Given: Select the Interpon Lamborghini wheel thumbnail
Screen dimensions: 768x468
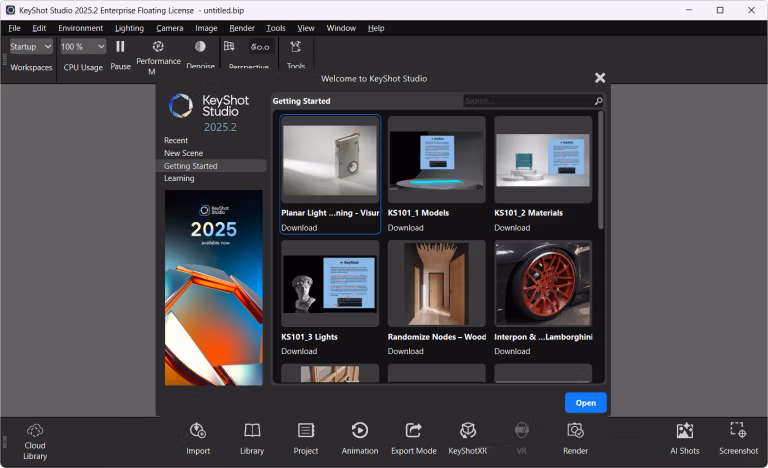Looking at the screenshot, I should pos(543,283).
